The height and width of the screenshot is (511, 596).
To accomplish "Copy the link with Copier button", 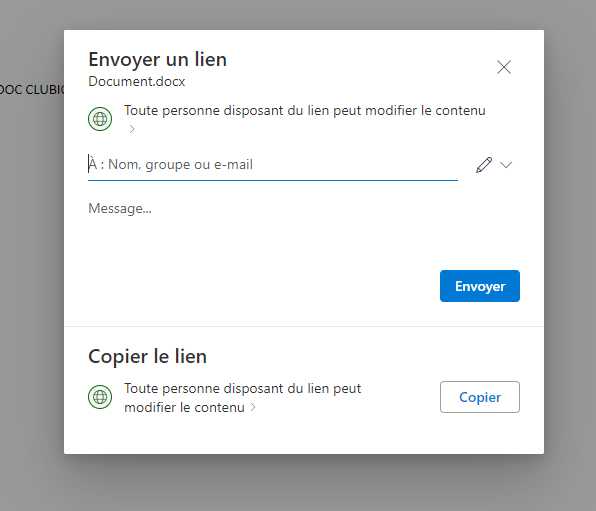I will (480, 397).
